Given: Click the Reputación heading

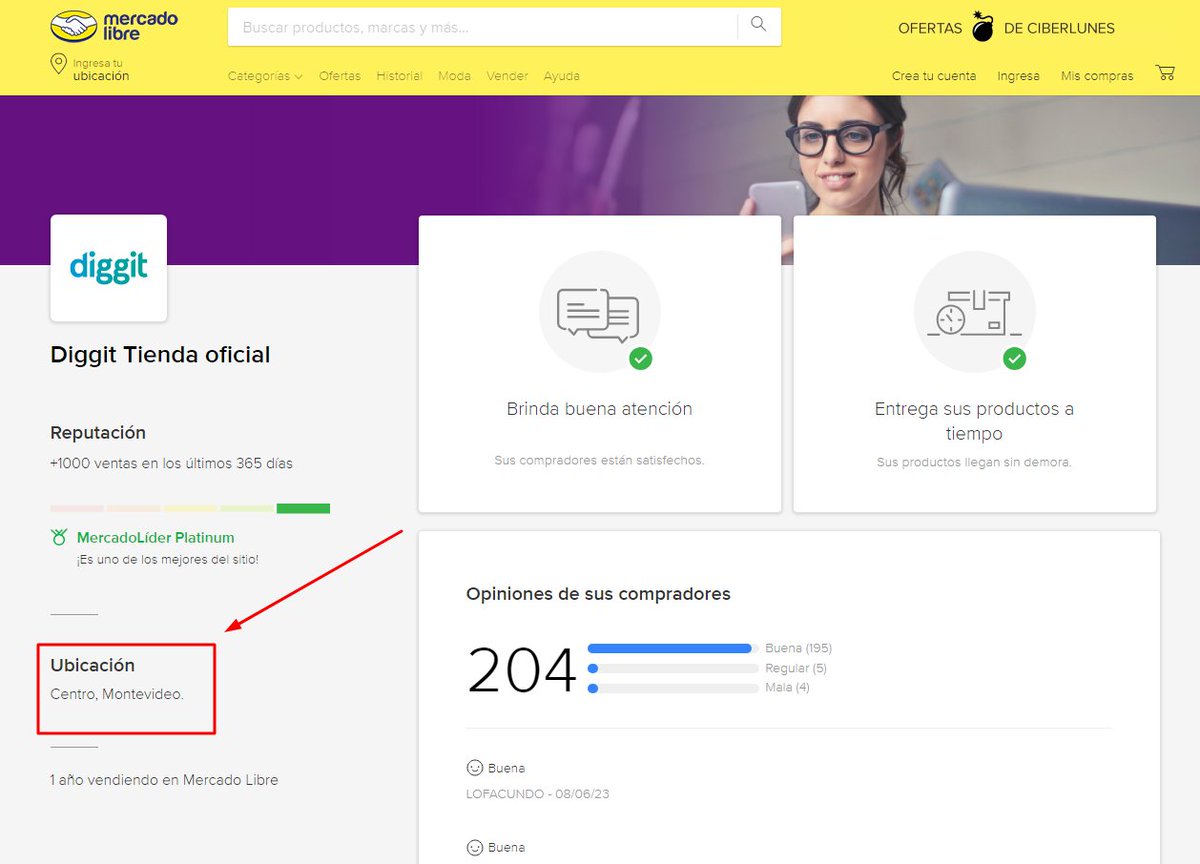Looking at the screenshot, I should tap(98, 433).
